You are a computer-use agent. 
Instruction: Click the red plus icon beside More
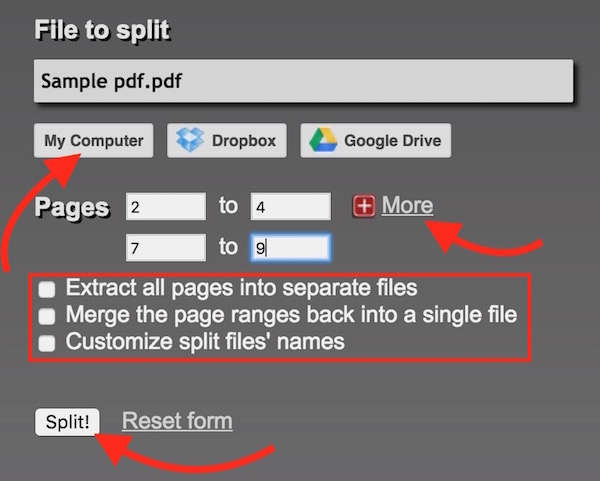click(x=365, y=206)
